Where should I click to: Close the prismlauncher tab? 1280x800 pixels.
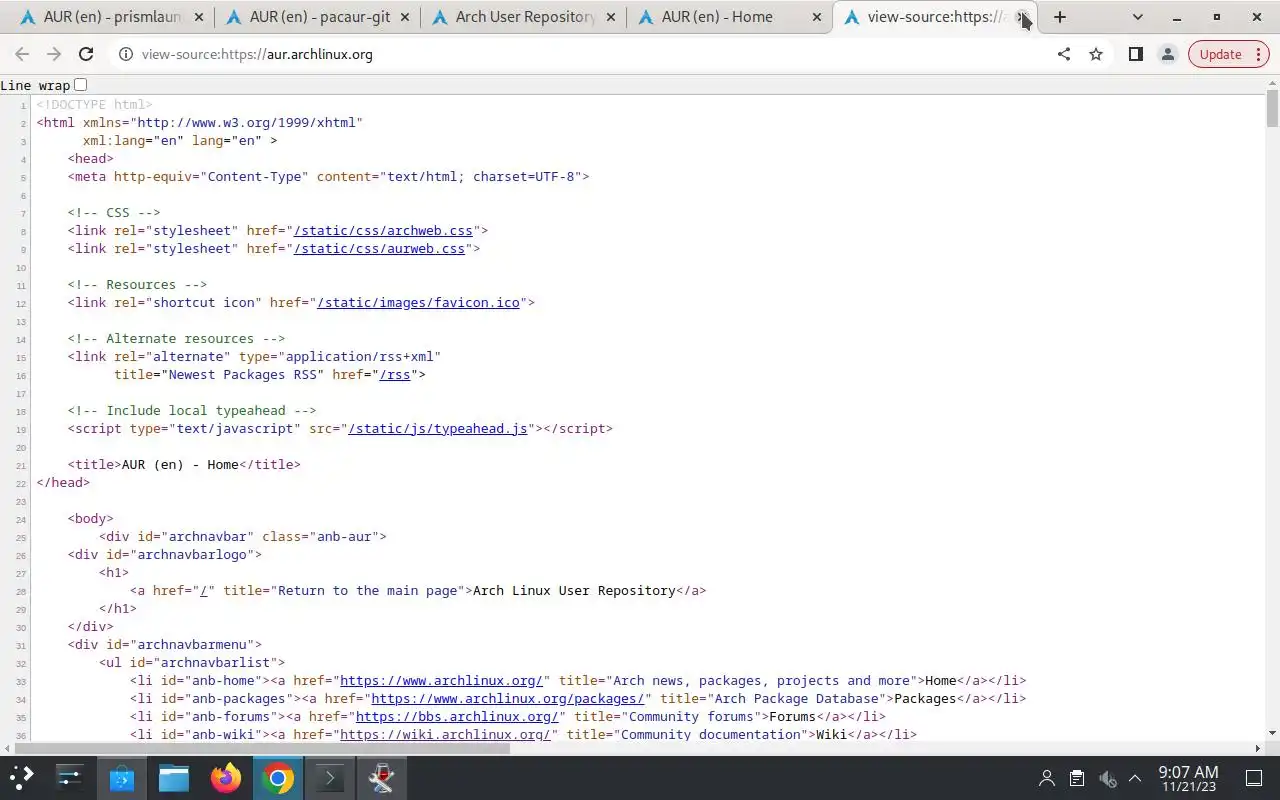[198, 17]
